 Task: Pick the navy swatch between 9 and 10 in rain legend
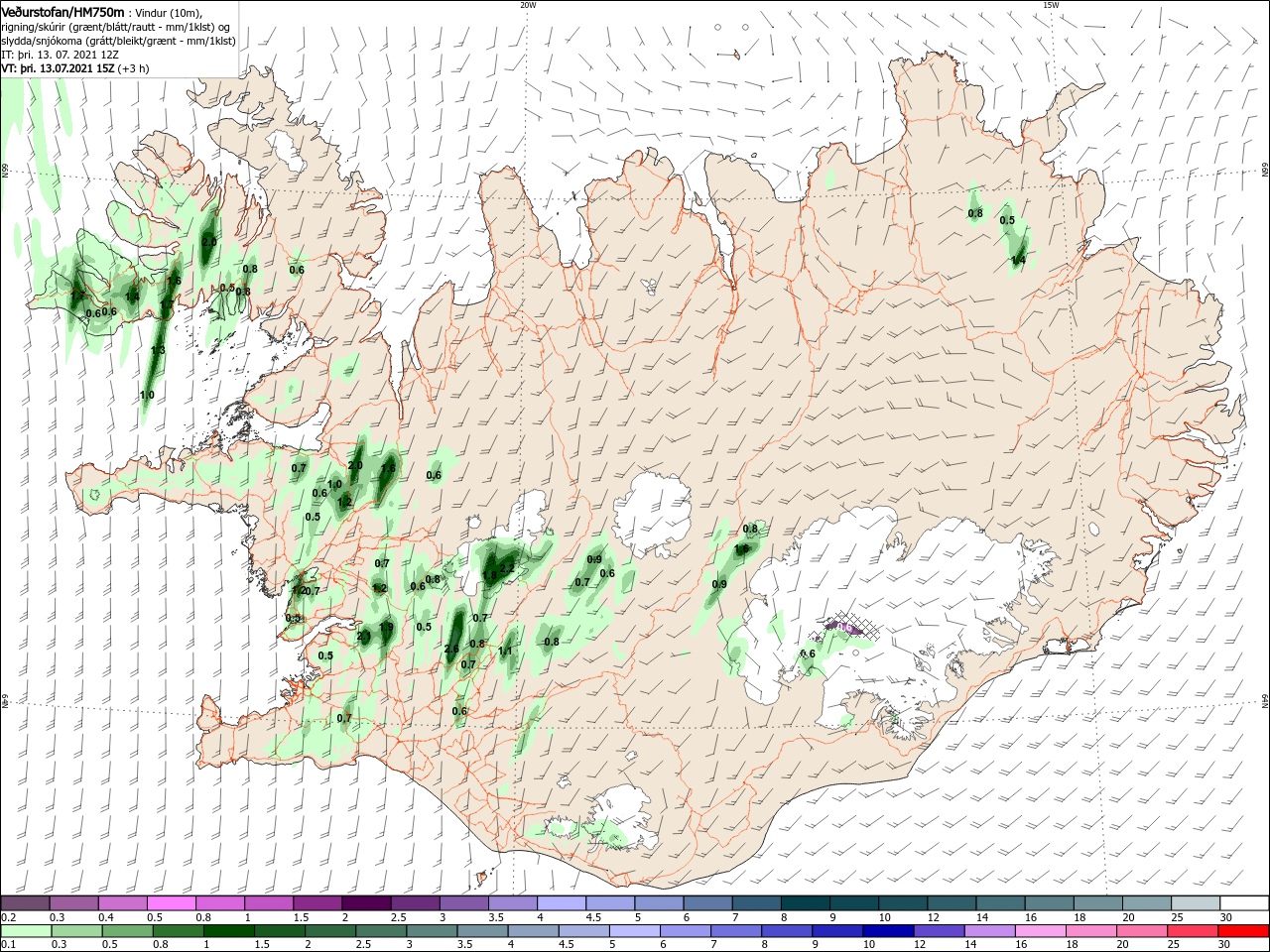coord(836,931)
